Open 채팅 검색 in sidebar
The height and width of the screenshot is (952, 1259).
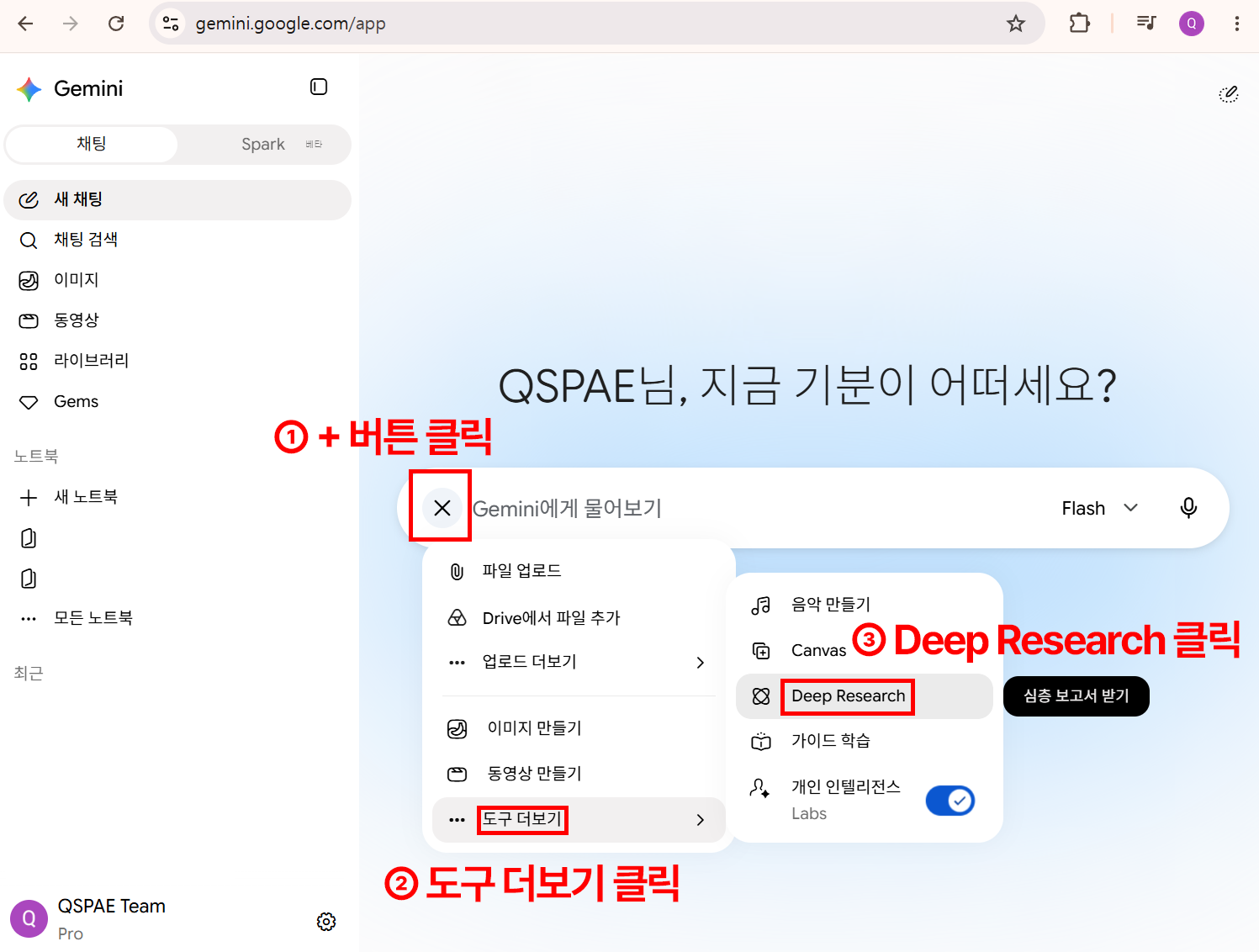click(177, 241)
